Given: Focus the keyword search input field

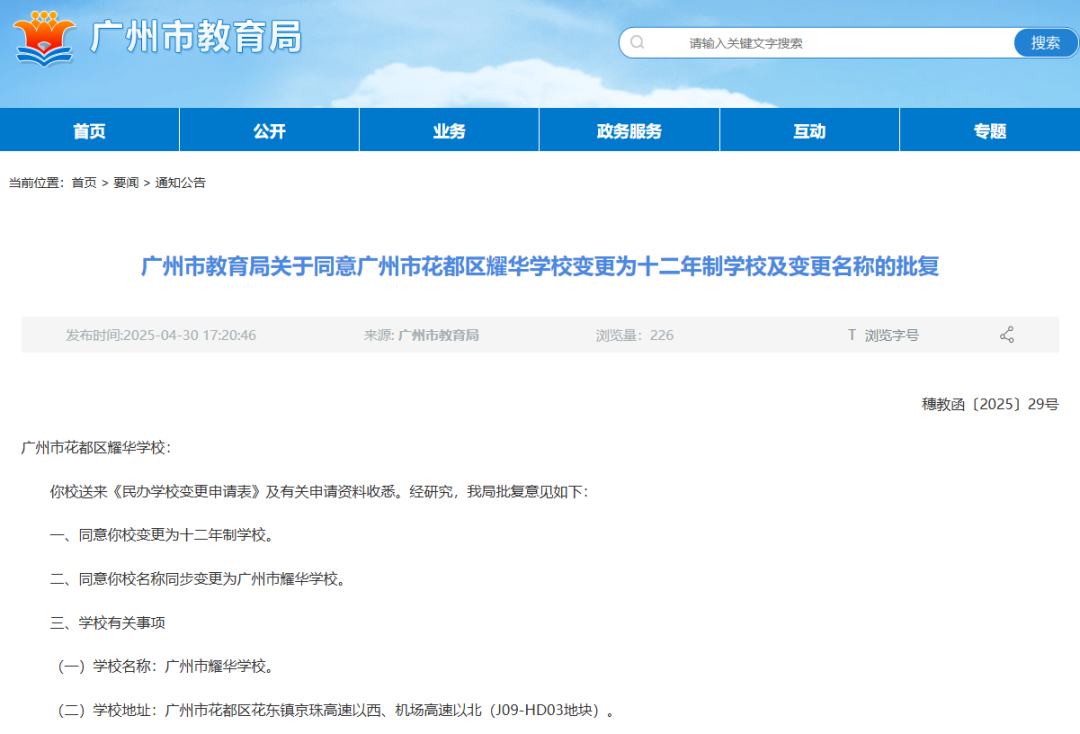Looking at the screenshot, I should 820,43.
